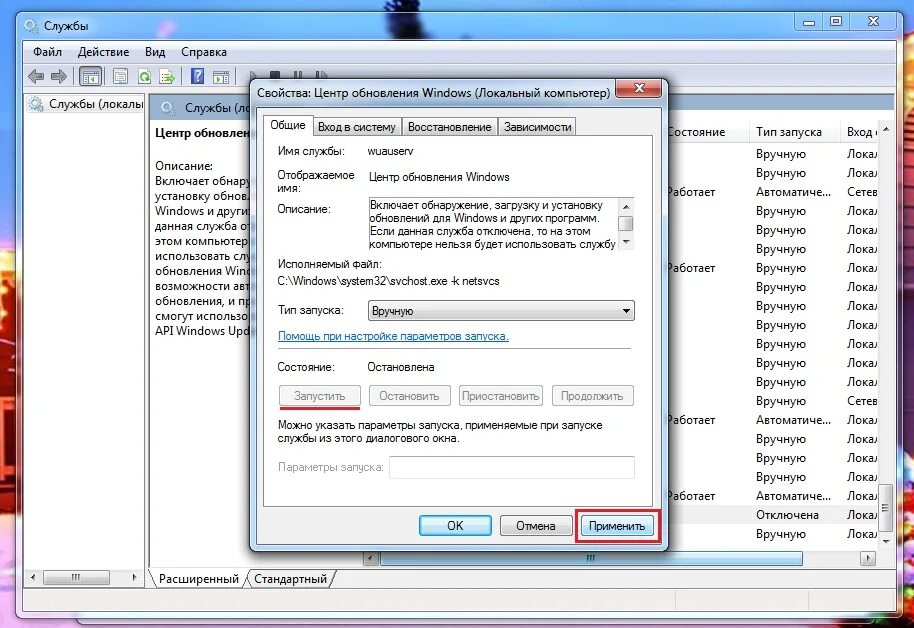Open the Действие menu
914x628 pixels.
(x=103, y=52)
